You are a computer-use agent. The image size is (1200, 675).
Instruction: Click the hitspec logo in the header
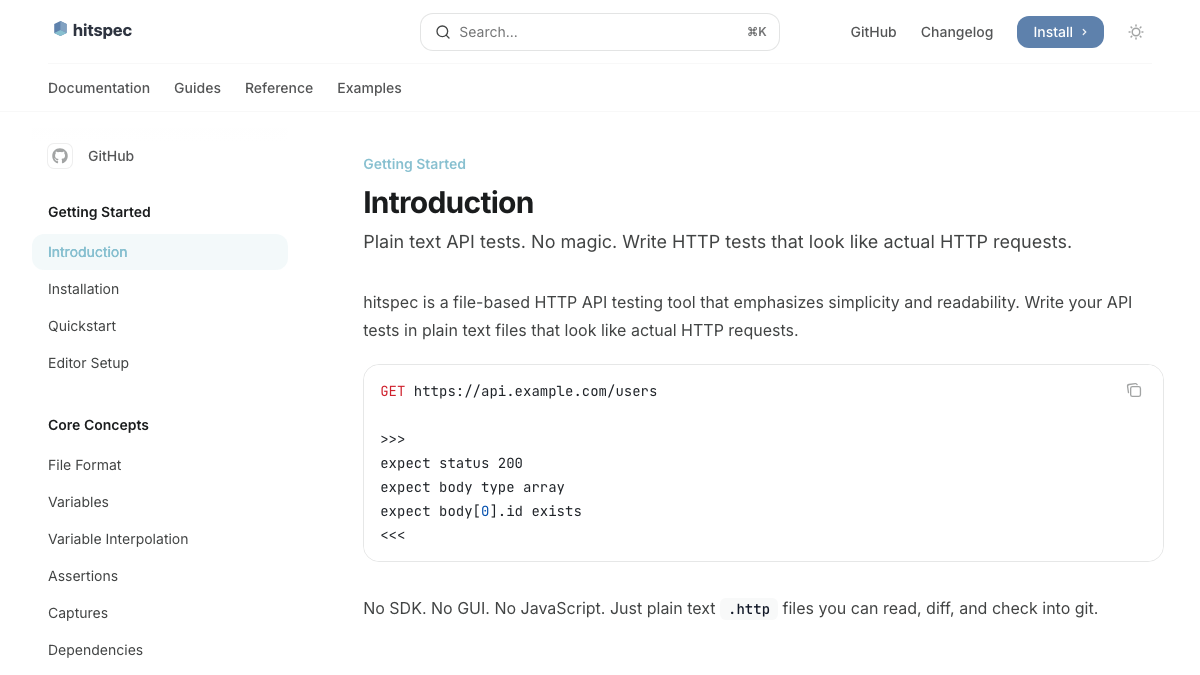click(x=92, y=30)
